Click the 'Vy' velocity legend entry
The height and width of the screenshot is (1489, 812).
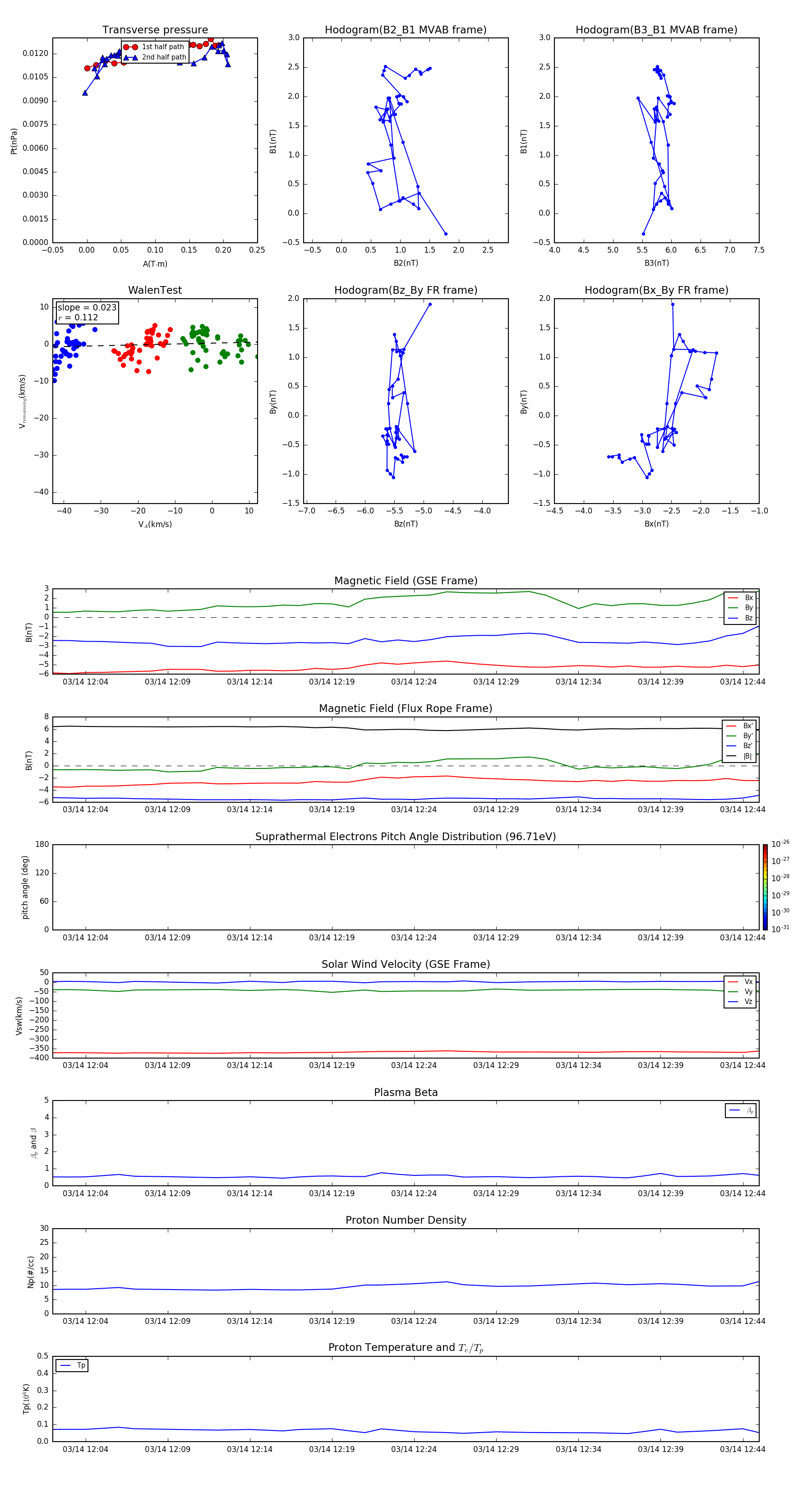coord(740,992)
